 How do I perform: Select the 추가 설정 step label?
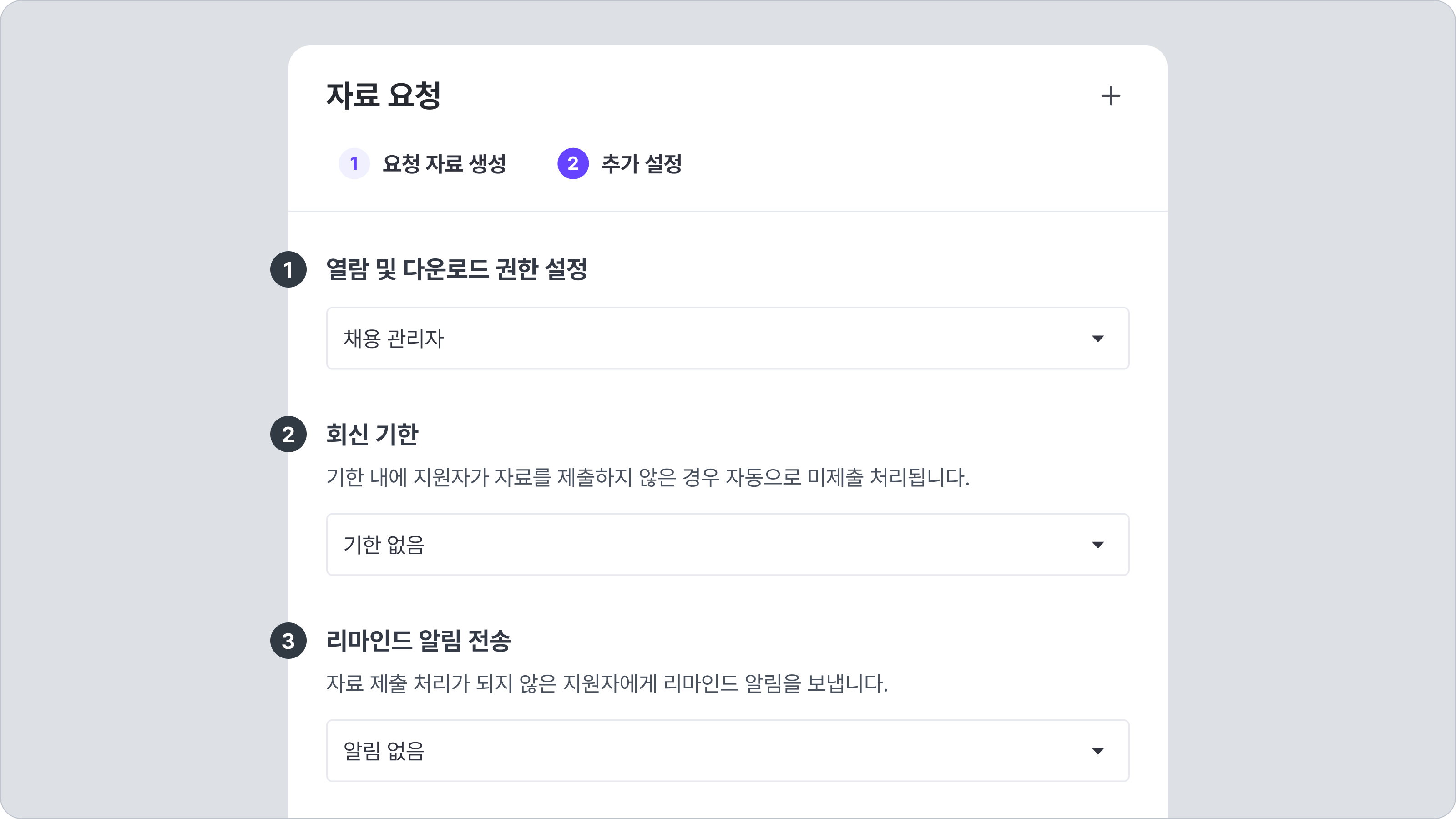641,164
